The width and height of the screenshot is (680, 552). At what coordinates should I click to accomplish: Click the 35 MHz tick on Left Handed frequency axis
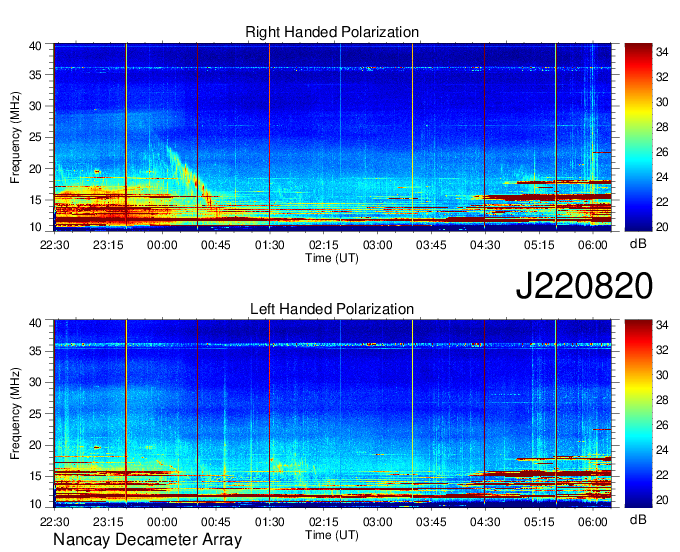(35, 351)
